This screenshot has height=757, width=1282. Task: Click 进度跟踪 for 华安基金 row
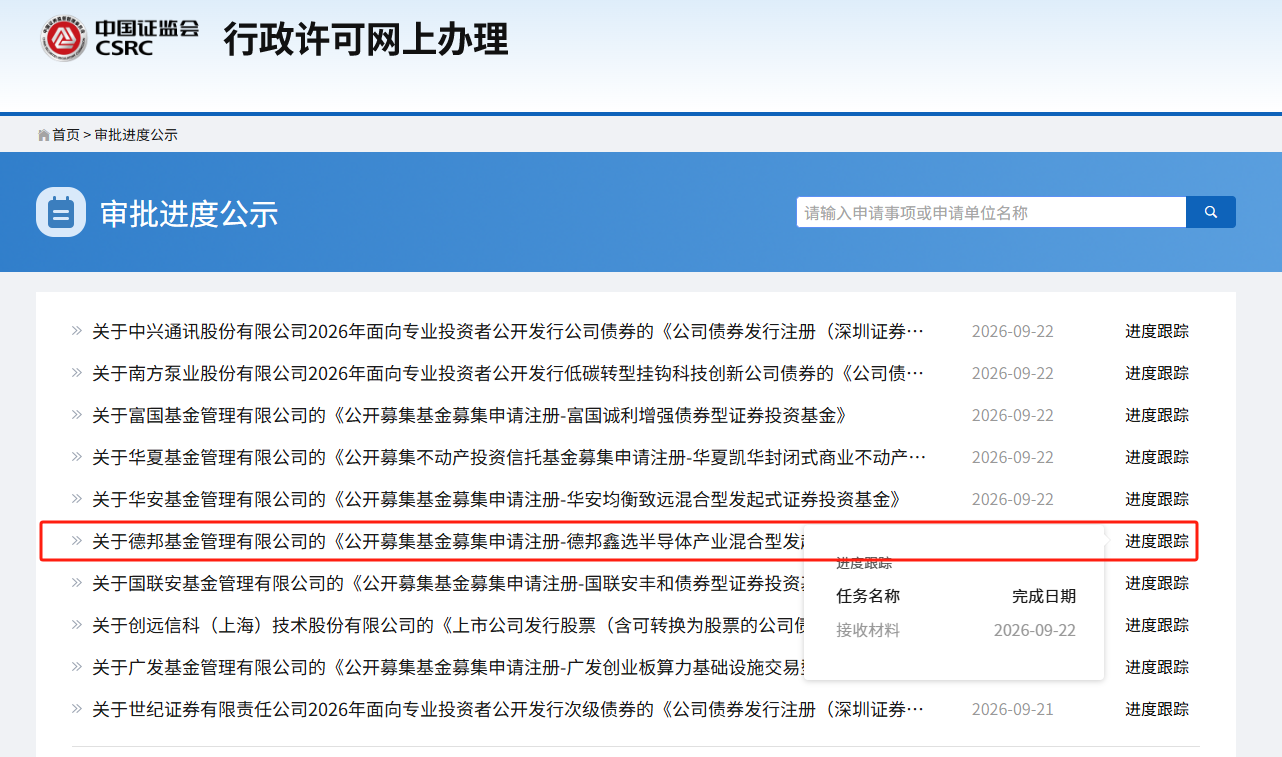click(1157, 499)
